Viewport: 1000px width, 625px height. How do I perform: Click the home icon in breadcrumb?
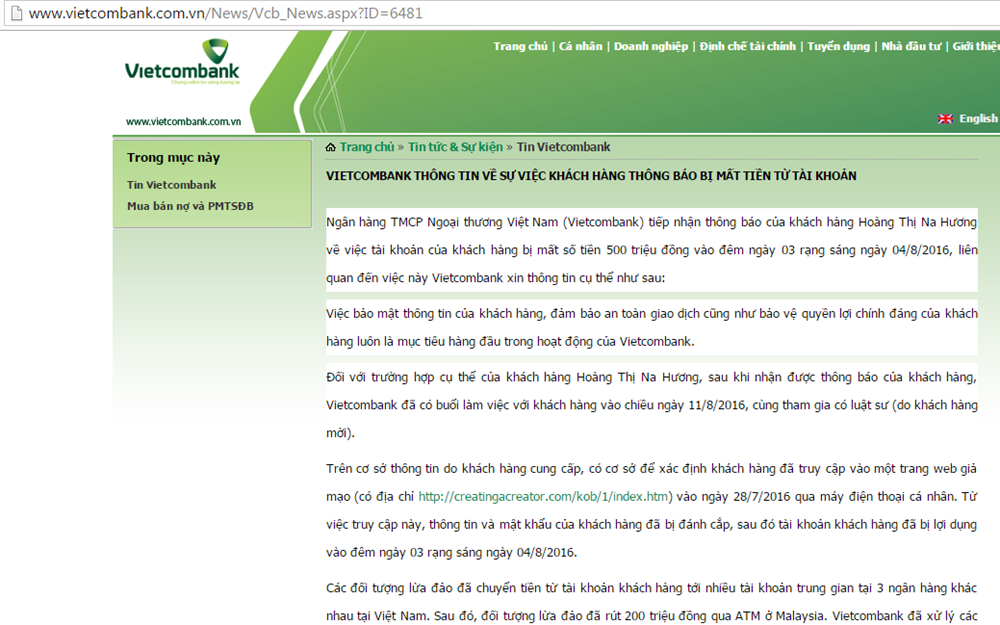330,147
